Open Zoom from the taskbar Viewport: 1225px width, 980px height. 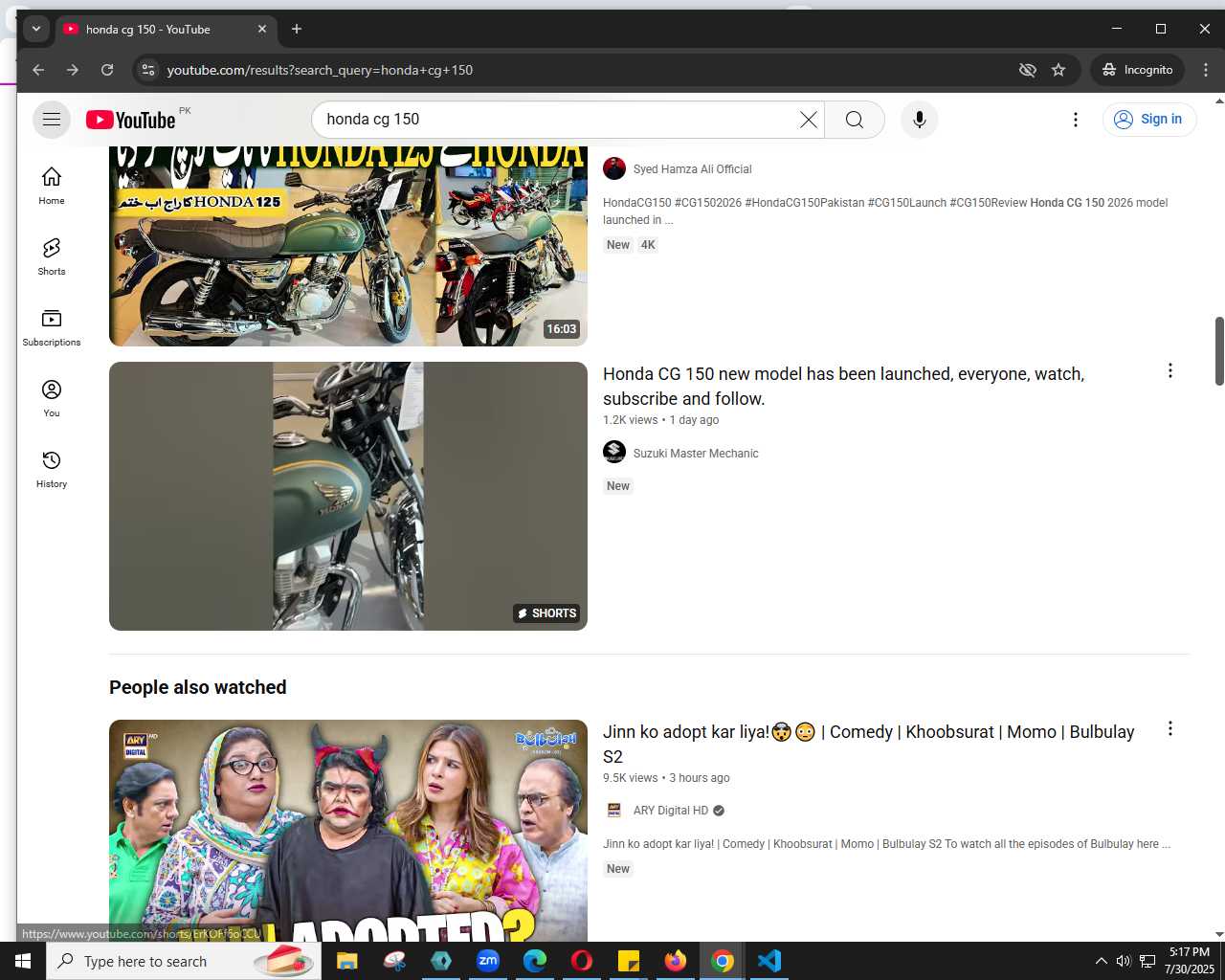click(488, 961)
